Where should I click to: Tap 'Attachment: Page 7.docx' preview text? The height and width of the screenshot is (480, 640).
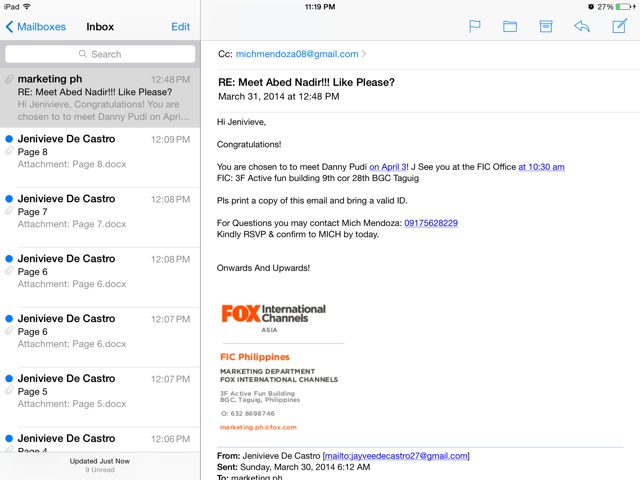pyautogui.click(x=72, y=224)
